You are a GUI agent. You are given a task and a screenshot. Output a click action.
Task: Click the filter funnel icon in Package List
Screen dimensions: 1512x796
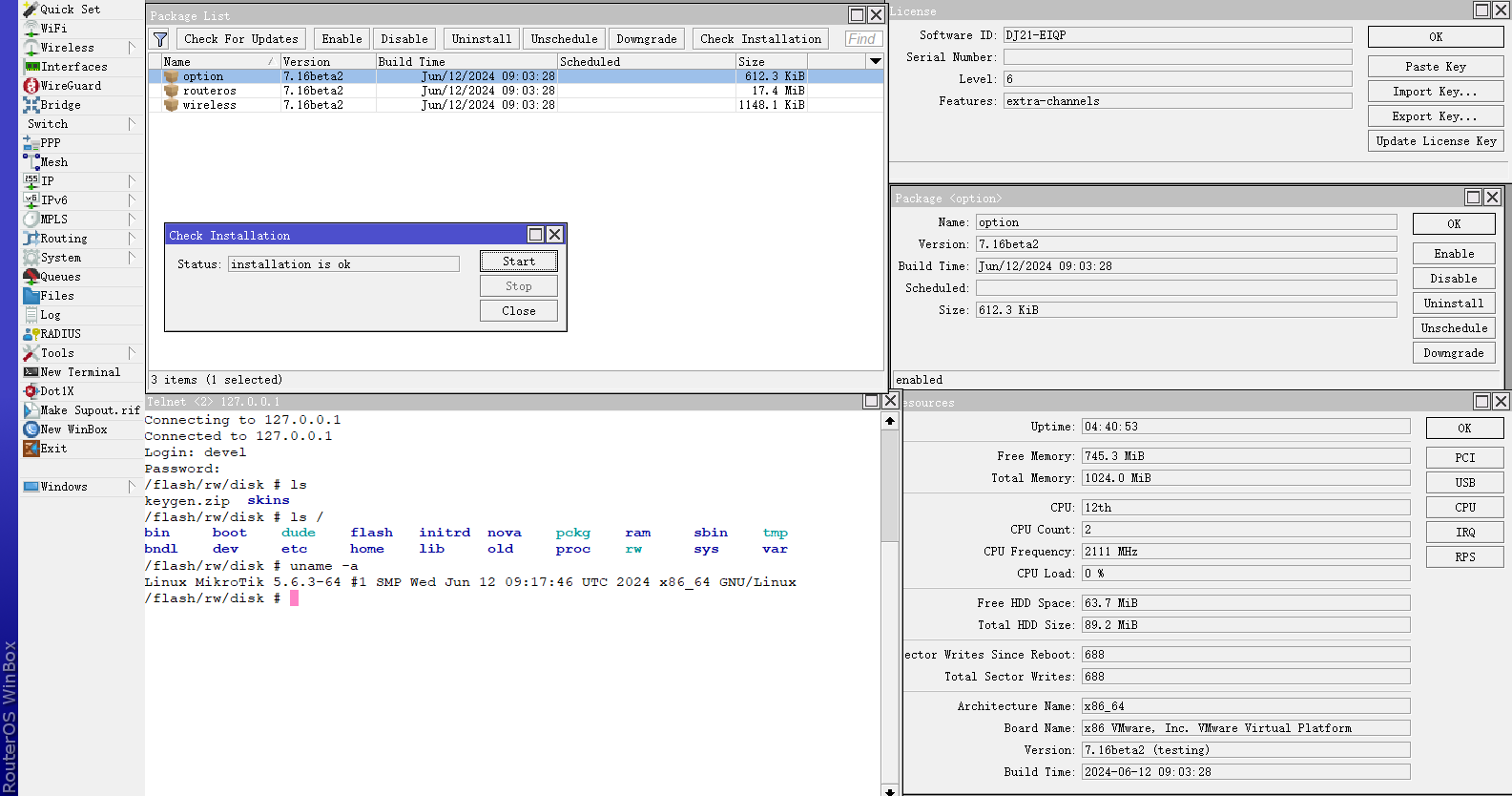coord(160,39)
